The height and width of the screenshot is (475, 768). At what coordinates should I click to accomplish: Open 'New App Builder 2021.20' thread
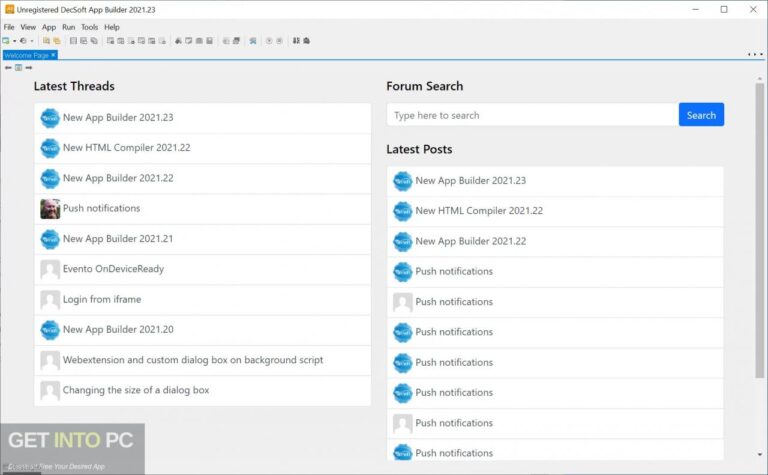click(x=118, y=330)
